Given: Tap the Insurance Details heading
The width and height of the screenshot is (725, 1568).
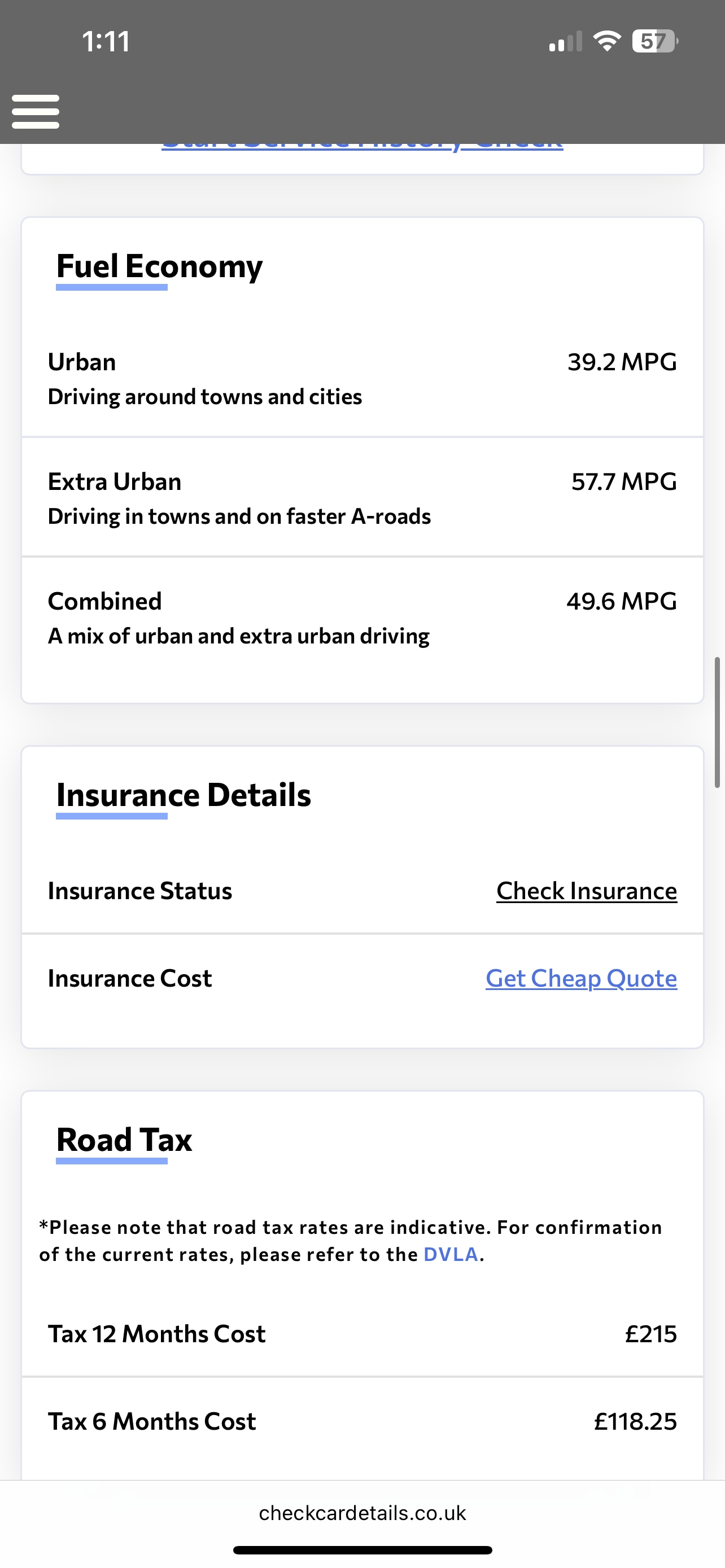Looking at the screenshot, I should (184, 795).
